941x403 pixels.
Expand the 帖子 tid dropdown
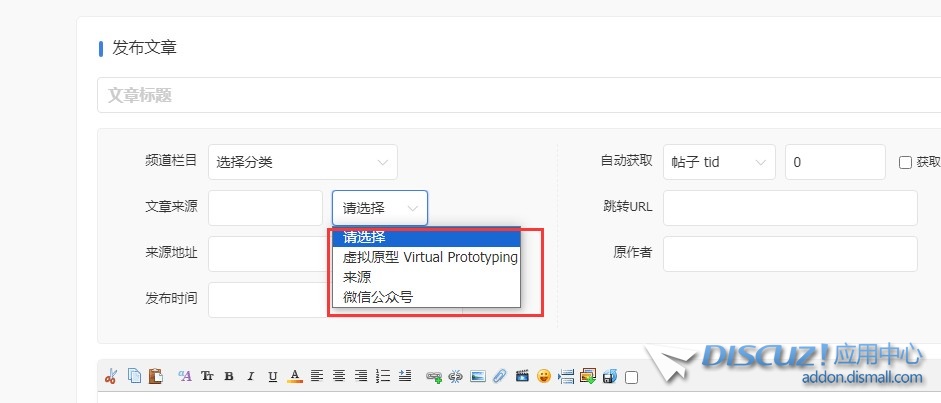718,162
